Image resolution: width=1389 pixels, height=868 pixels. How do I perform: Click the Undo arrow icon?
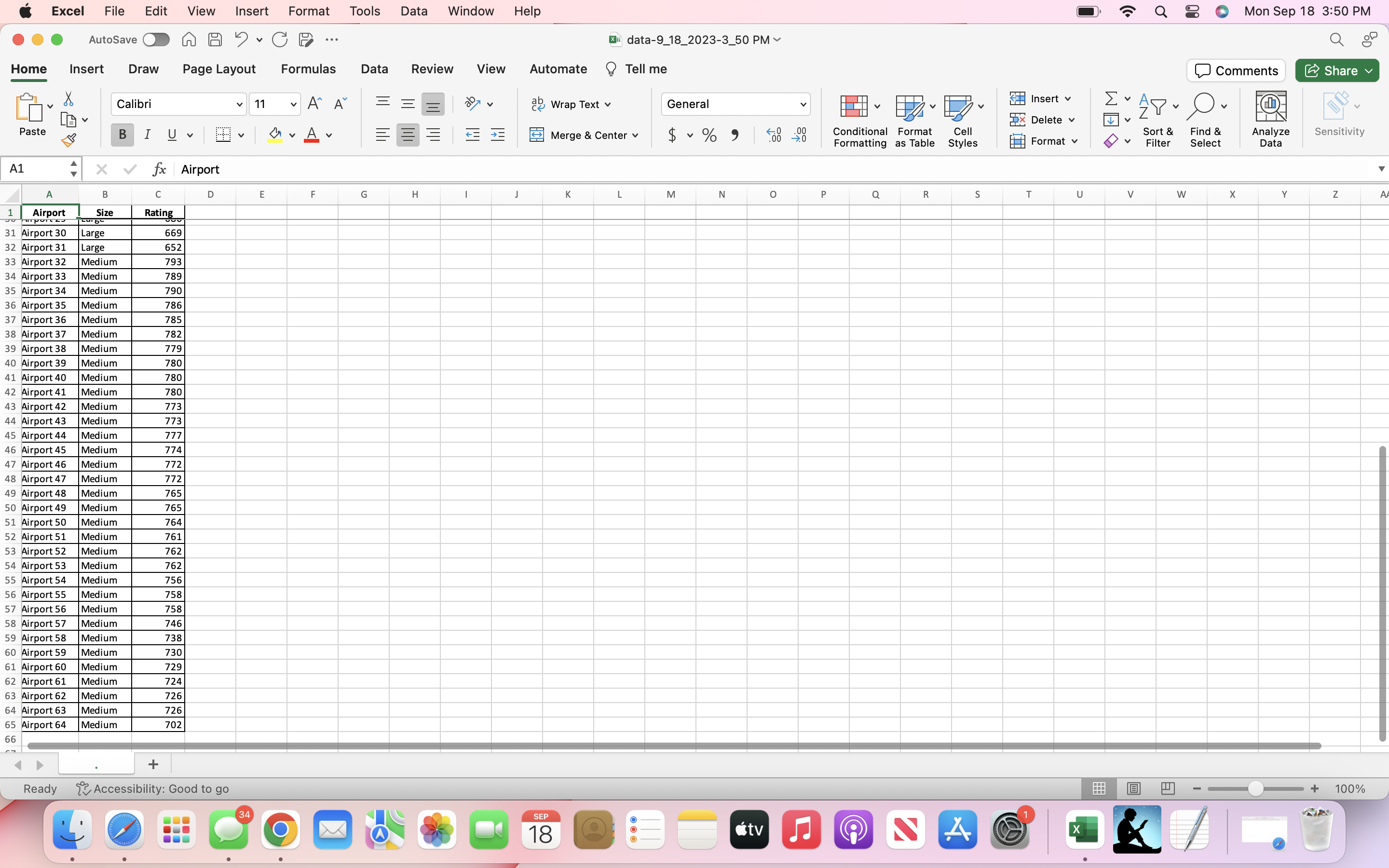[241, 39]
